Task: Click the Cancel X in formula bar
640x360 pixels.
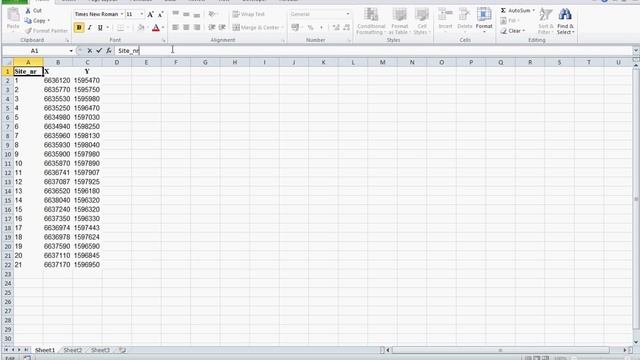Action: (x=90, y=51)
